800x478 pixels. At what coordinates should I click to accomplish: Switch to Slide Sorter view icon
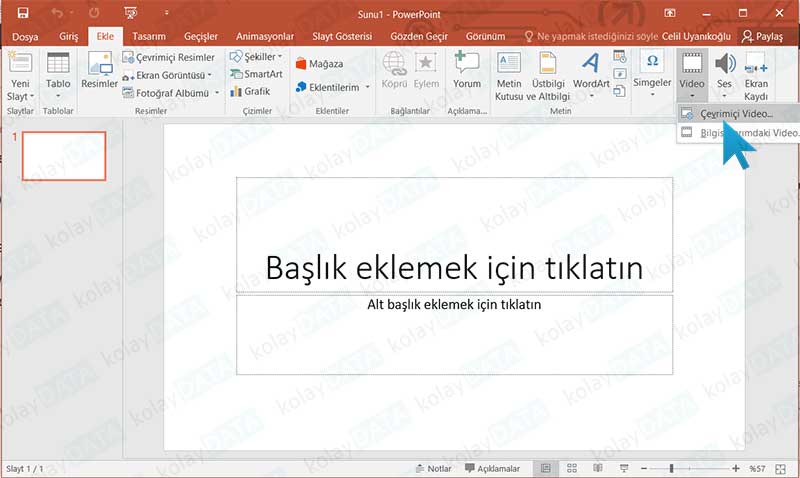click(x=571, y=468)
